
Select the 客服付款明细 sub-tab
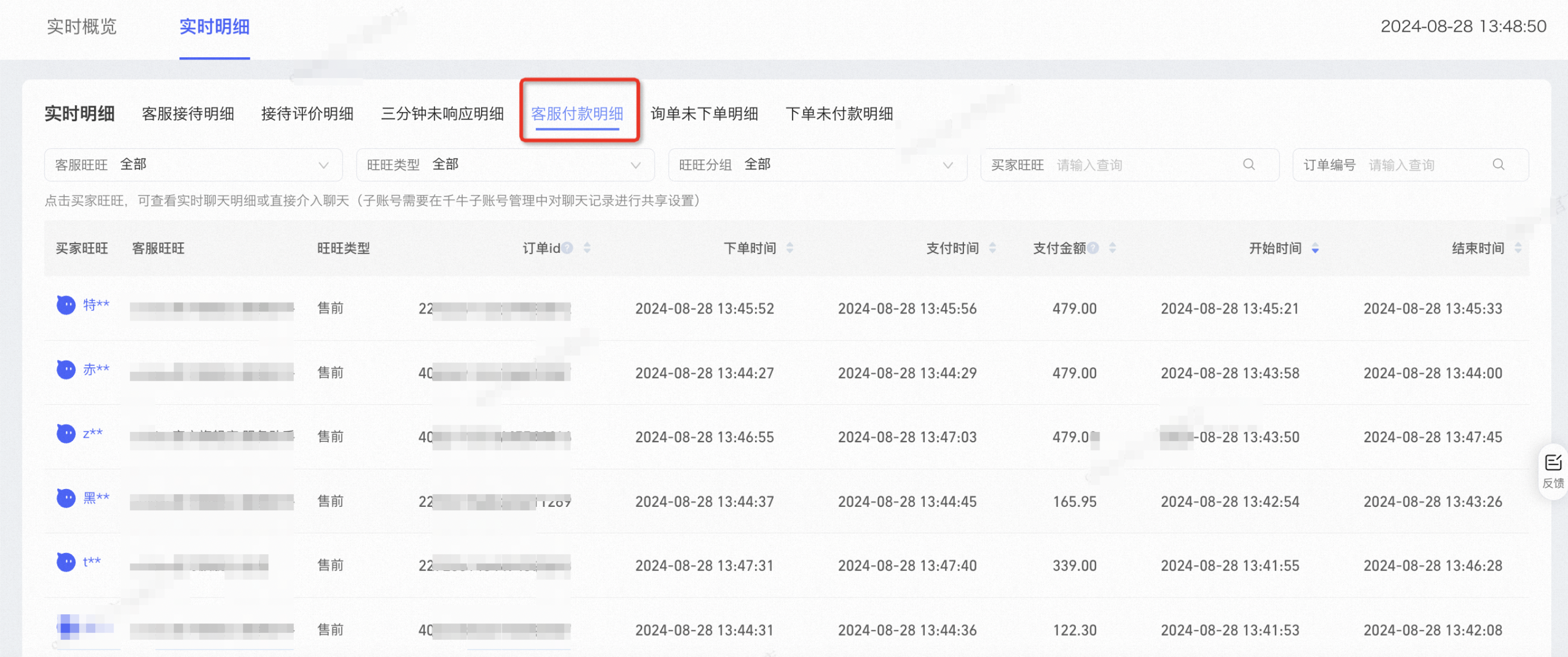click(x=577, y=114)
